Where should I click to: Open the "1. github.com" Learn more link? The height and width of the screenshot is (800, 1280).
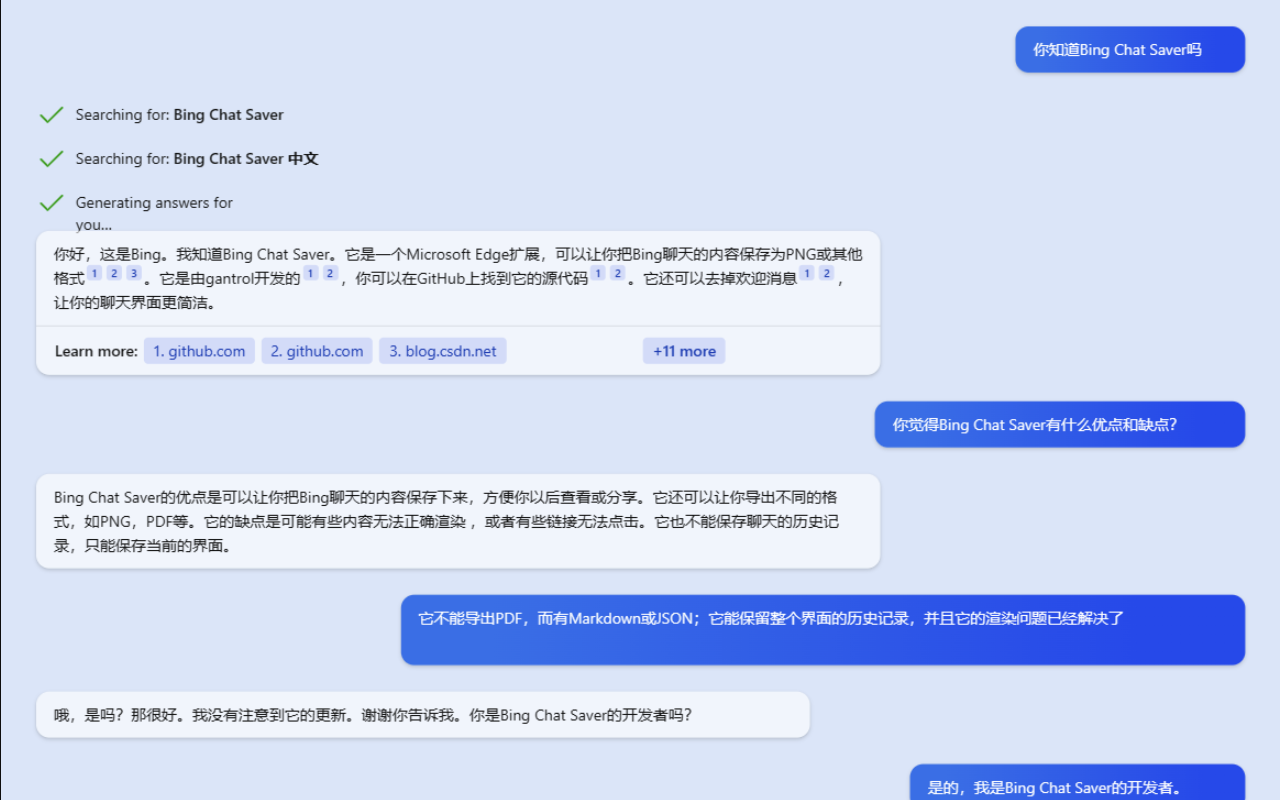click(x=199, y=351)
